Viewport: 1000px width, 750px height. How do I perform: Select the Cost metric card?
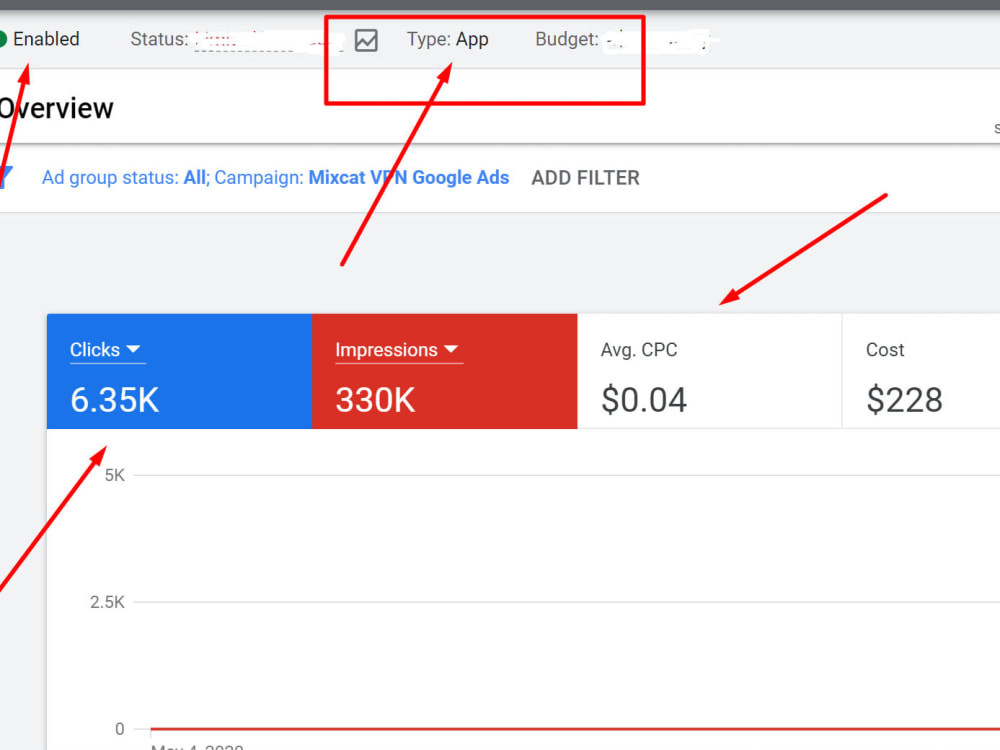[x=921, y=371]
